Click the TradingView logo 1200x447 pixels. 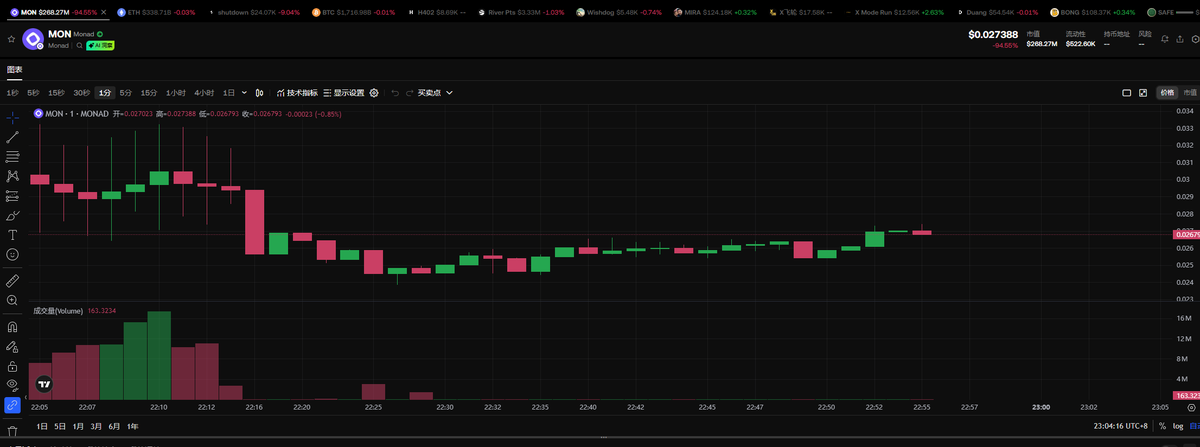(x=43, y=383)
